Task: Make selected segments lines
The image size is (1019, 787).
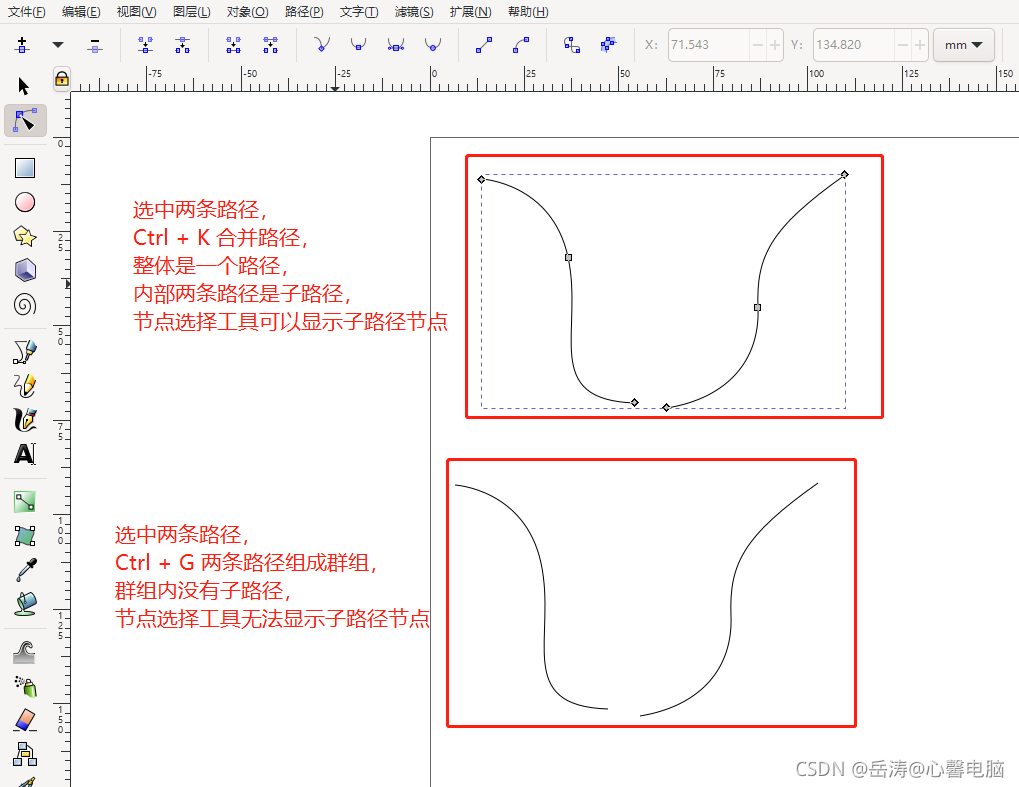Action: pyautogui.click(x=484, y=45)
